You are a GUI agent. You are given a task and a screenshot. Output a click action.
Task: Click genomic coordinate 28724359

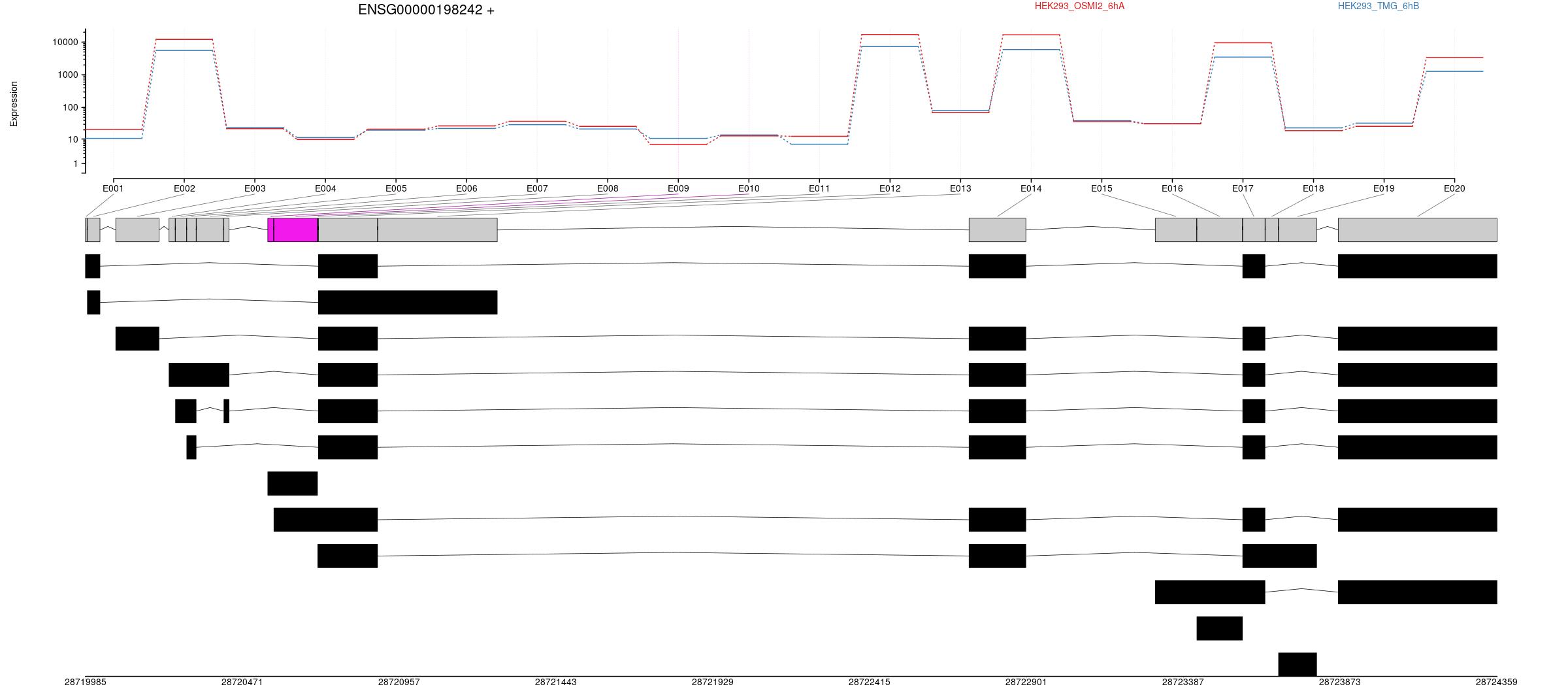1496,682
